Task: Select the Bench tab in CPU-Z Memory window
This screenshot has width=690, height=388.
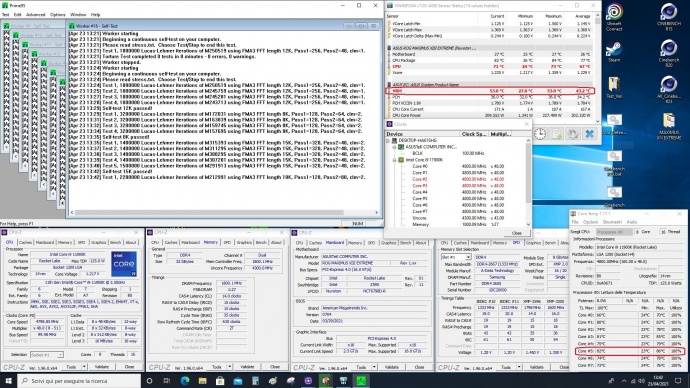Action: coord(261,242)
